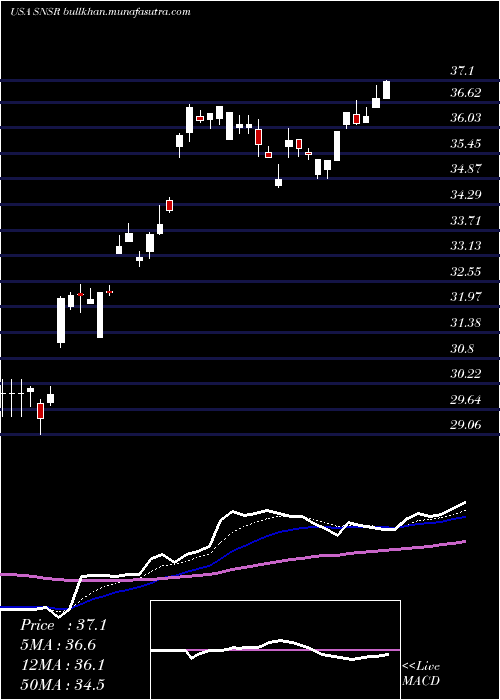Screen dimensions: 500x700
Task: Click the 34.87 price axis label
Action: [x=466, y=169]
